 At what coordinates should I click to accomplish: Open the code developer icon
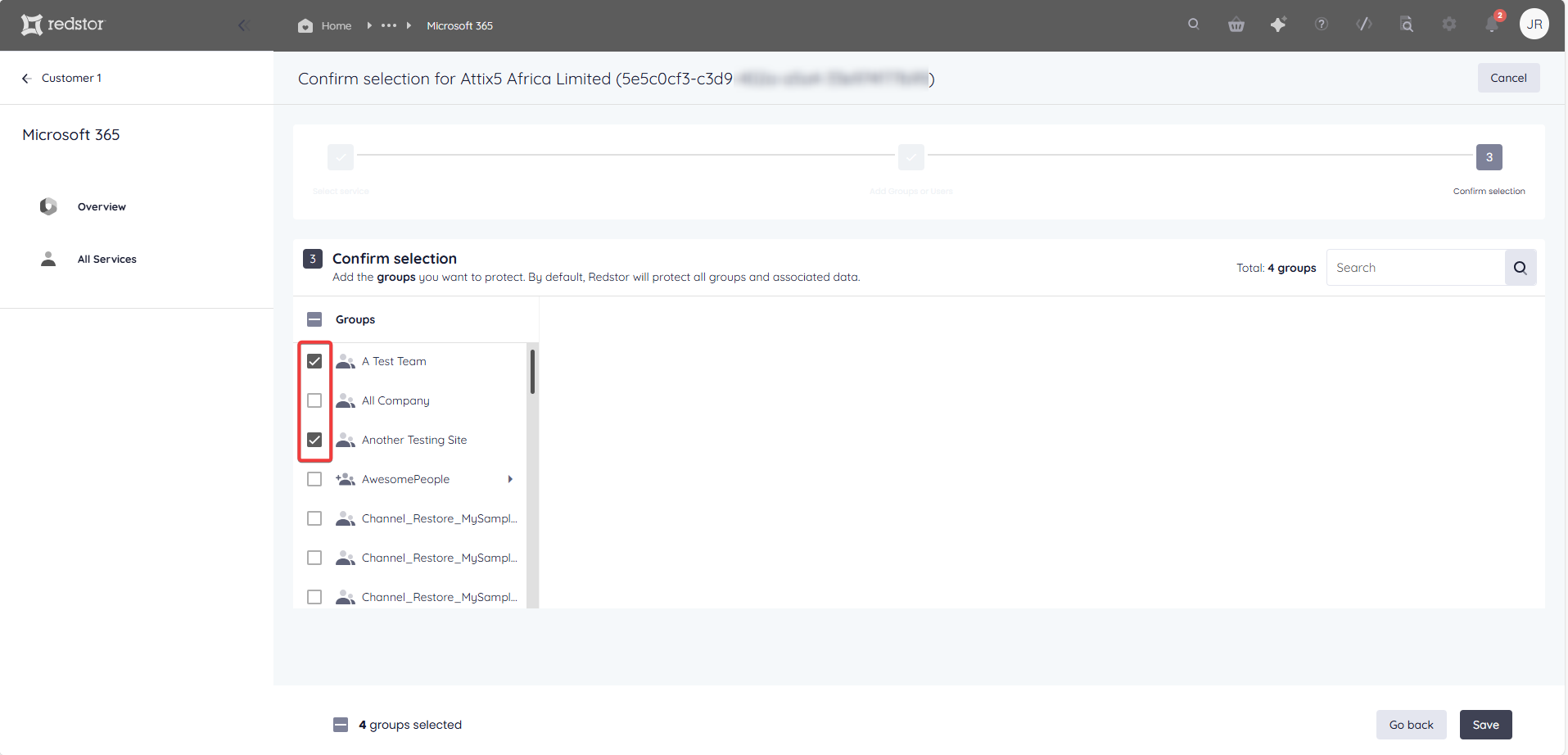pyautogui.click(x=1364, y=24)
